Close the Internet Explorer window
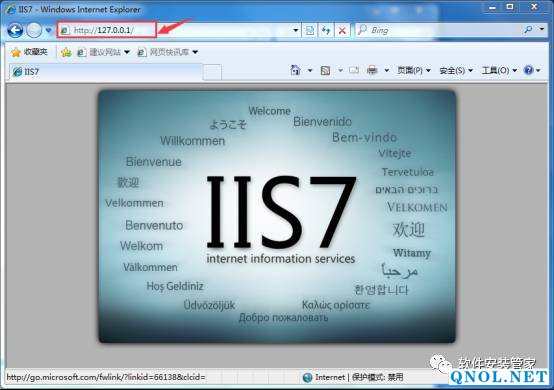 coord(534,7)
